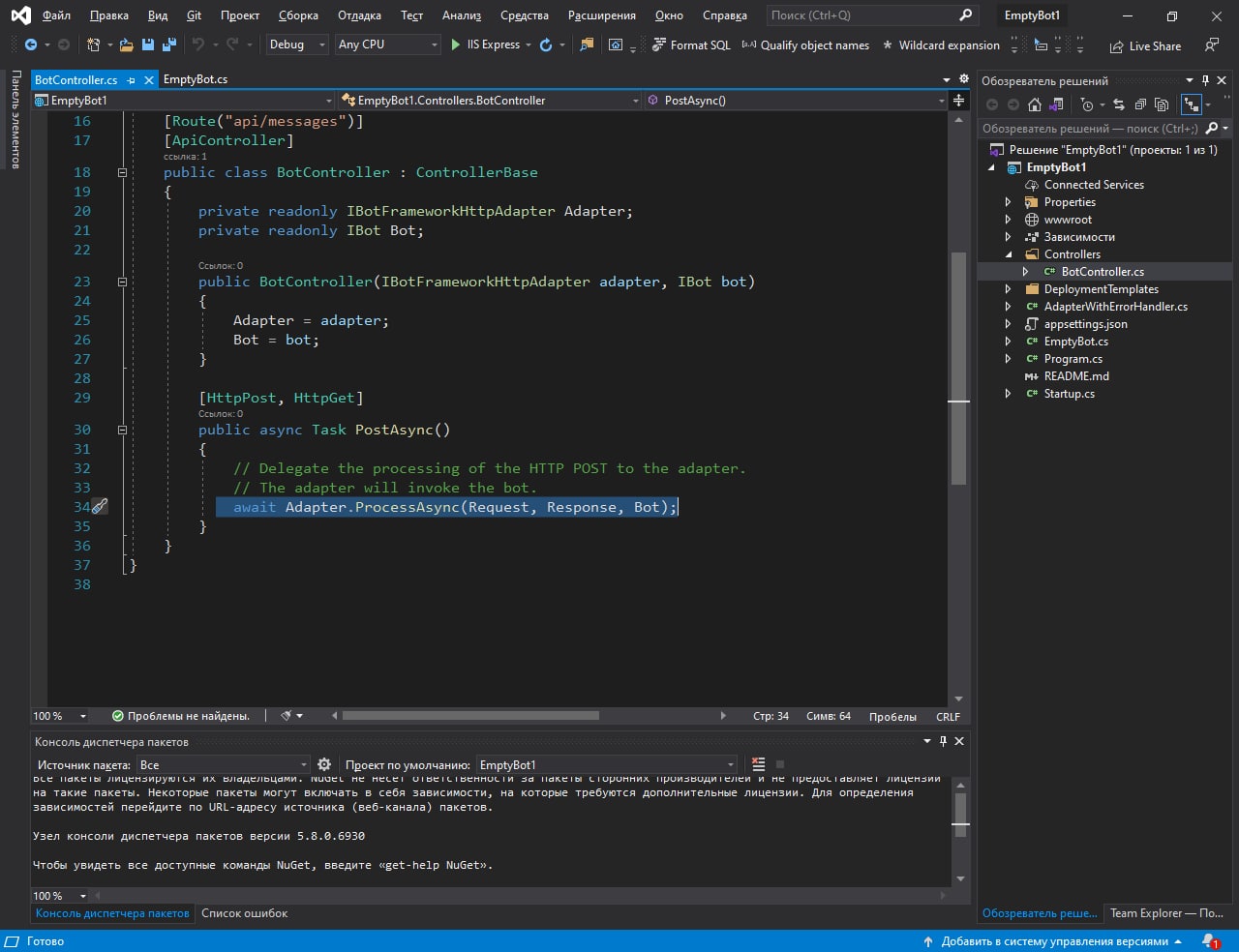Click the browser refresh icon
Screen dimensions: 1239x952
click(x=546, y=45)
